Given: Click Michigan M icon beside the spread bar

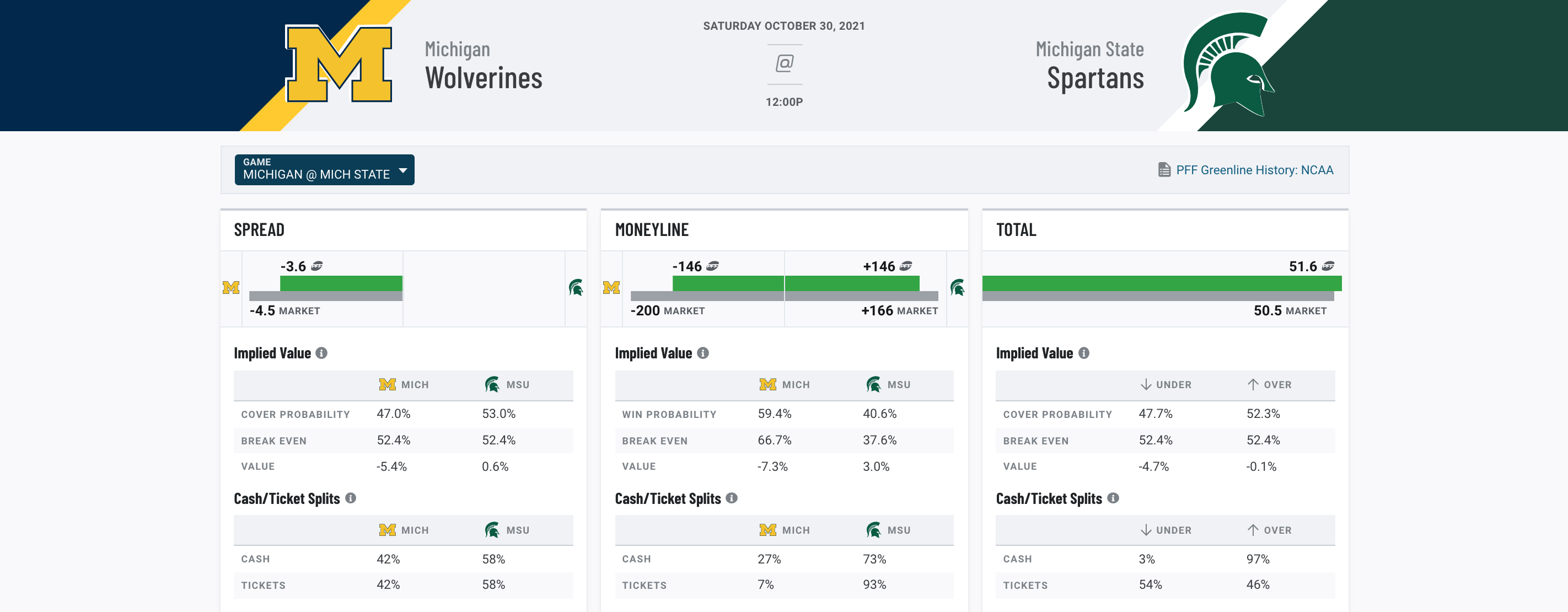Looking at the screenshot, I should click(230, 287).
